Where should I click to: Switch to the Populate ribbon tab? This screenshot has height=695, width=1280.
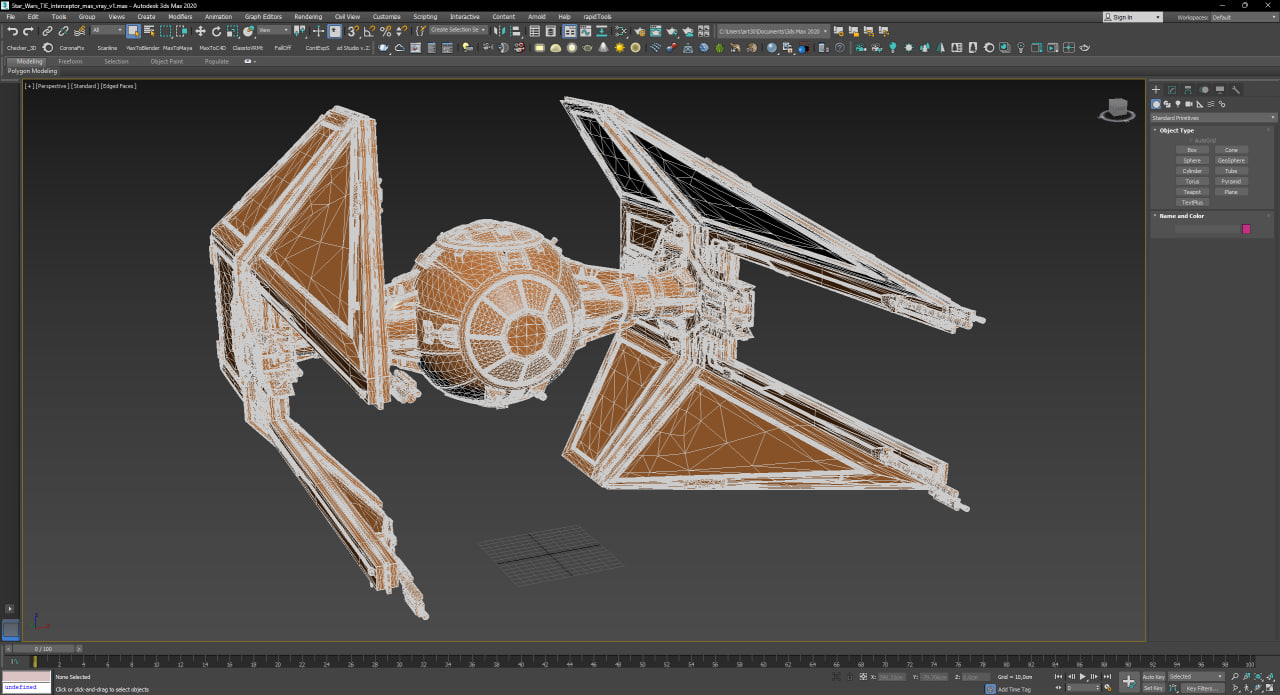[217, 61]
